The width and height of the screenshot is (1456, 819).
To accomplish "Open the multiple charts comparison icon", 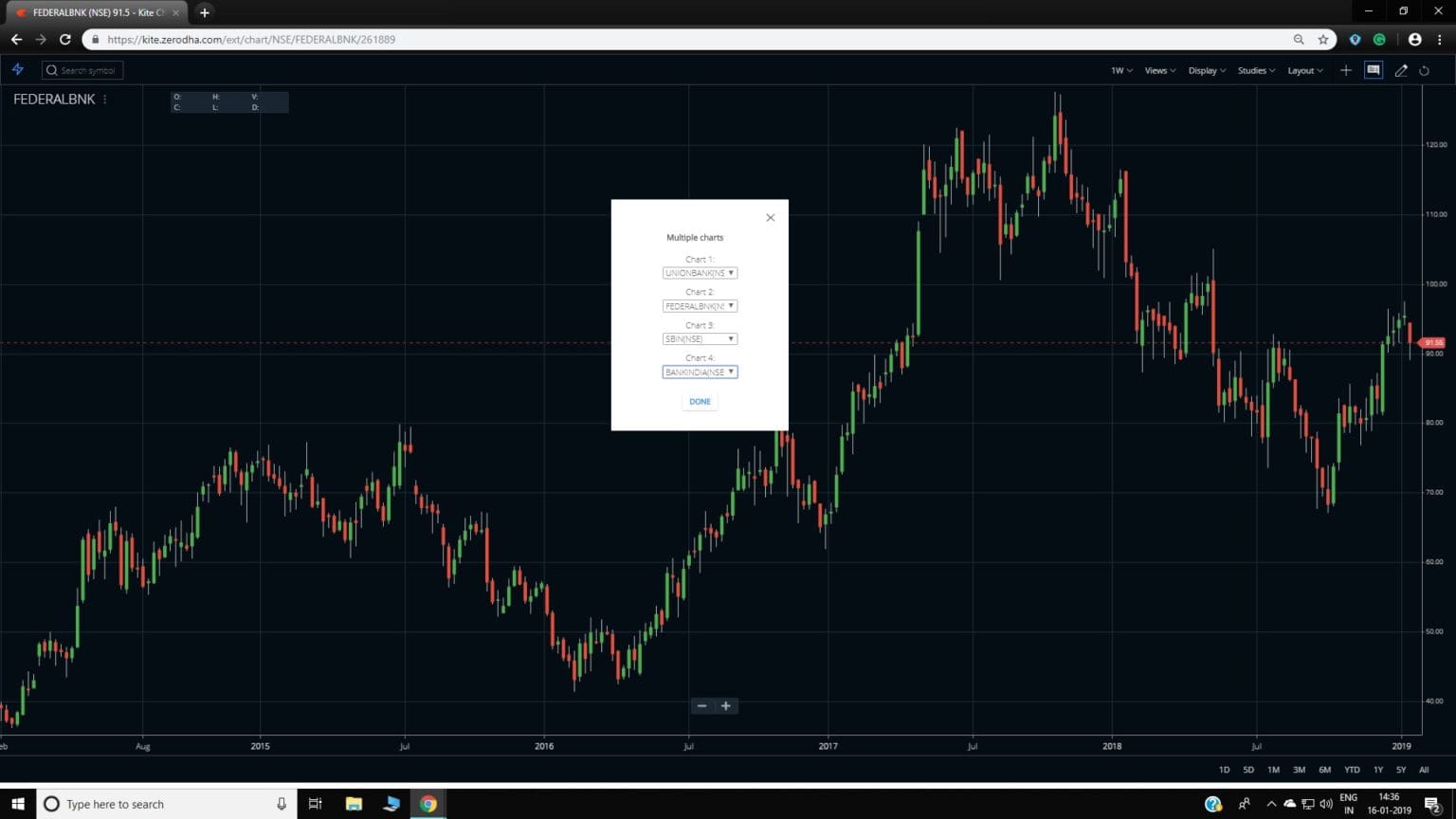I will [1374, 69].
